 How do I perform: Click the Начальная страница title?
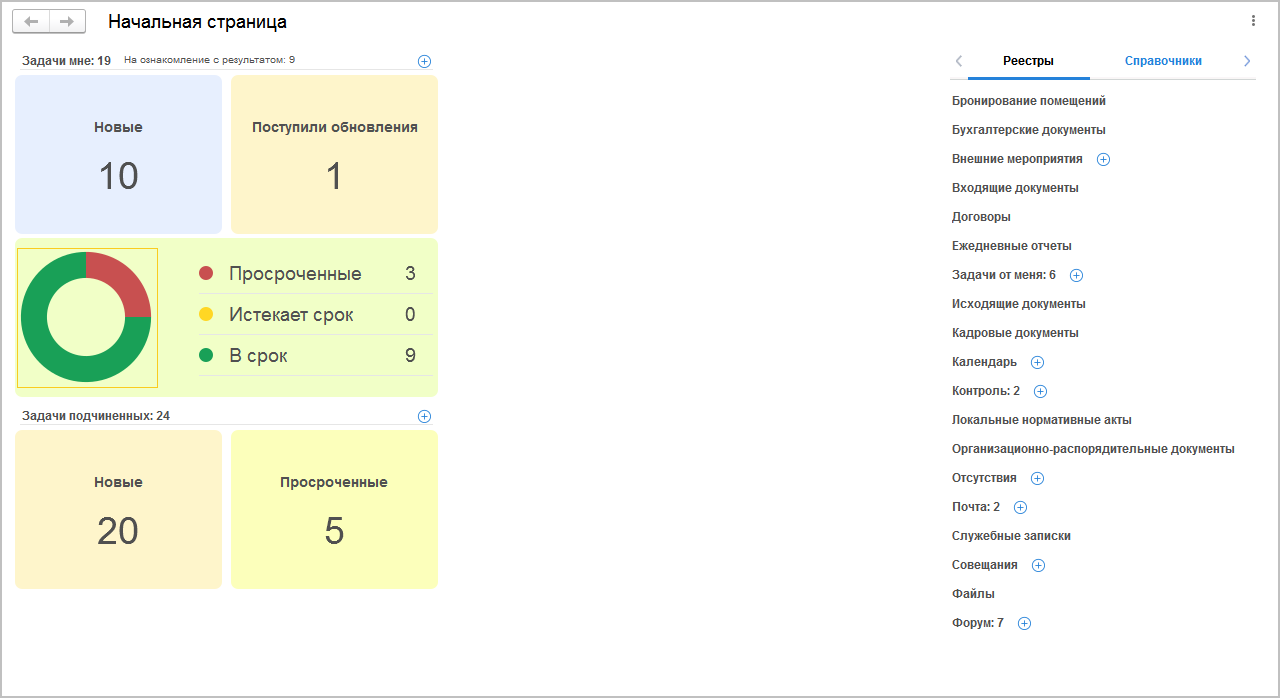[x=197, y=22]
